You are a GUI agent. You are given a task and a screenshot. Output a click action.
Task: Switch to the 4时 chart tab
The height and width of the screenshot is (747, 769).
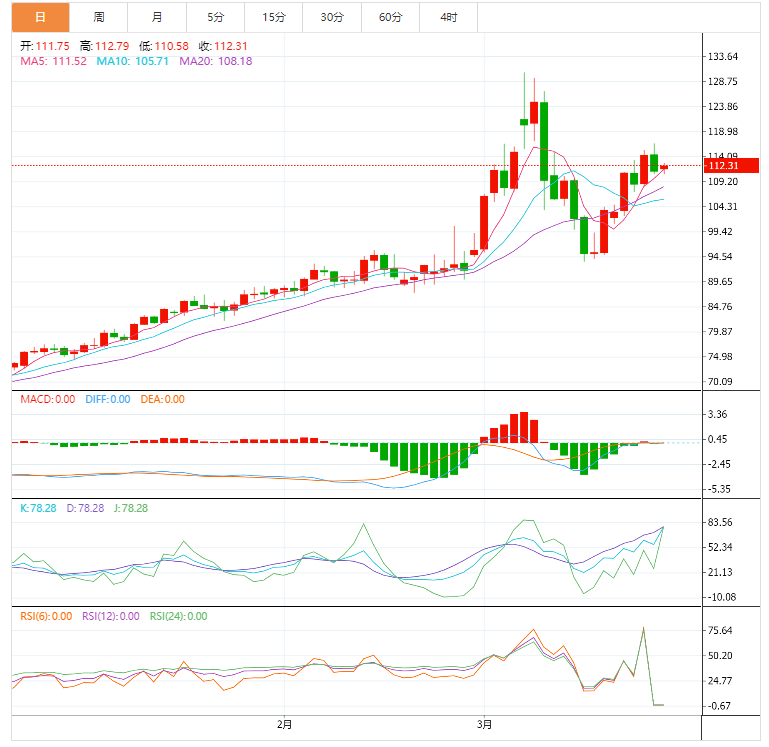tap(449, 18)
